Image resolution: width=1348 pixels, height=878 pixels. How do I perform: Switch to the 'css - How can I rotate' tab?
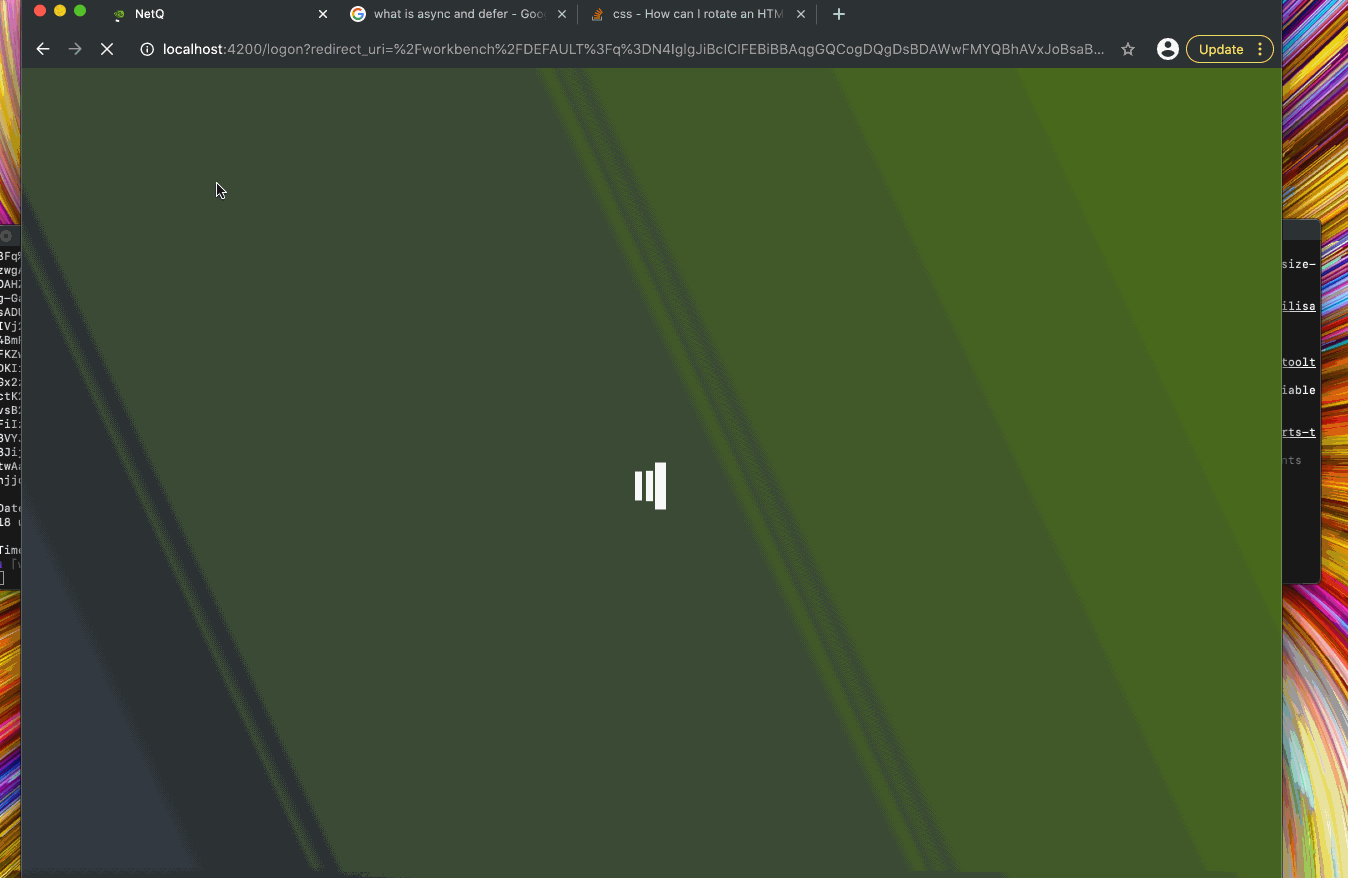(x=697, y=14)
